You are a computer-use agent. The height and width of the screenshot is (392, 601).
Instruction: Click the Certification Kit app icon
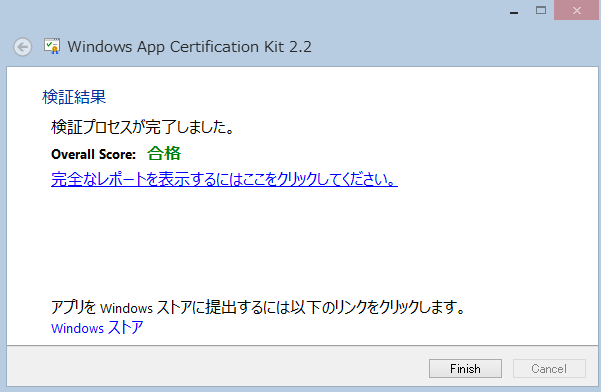pos(52,46)
